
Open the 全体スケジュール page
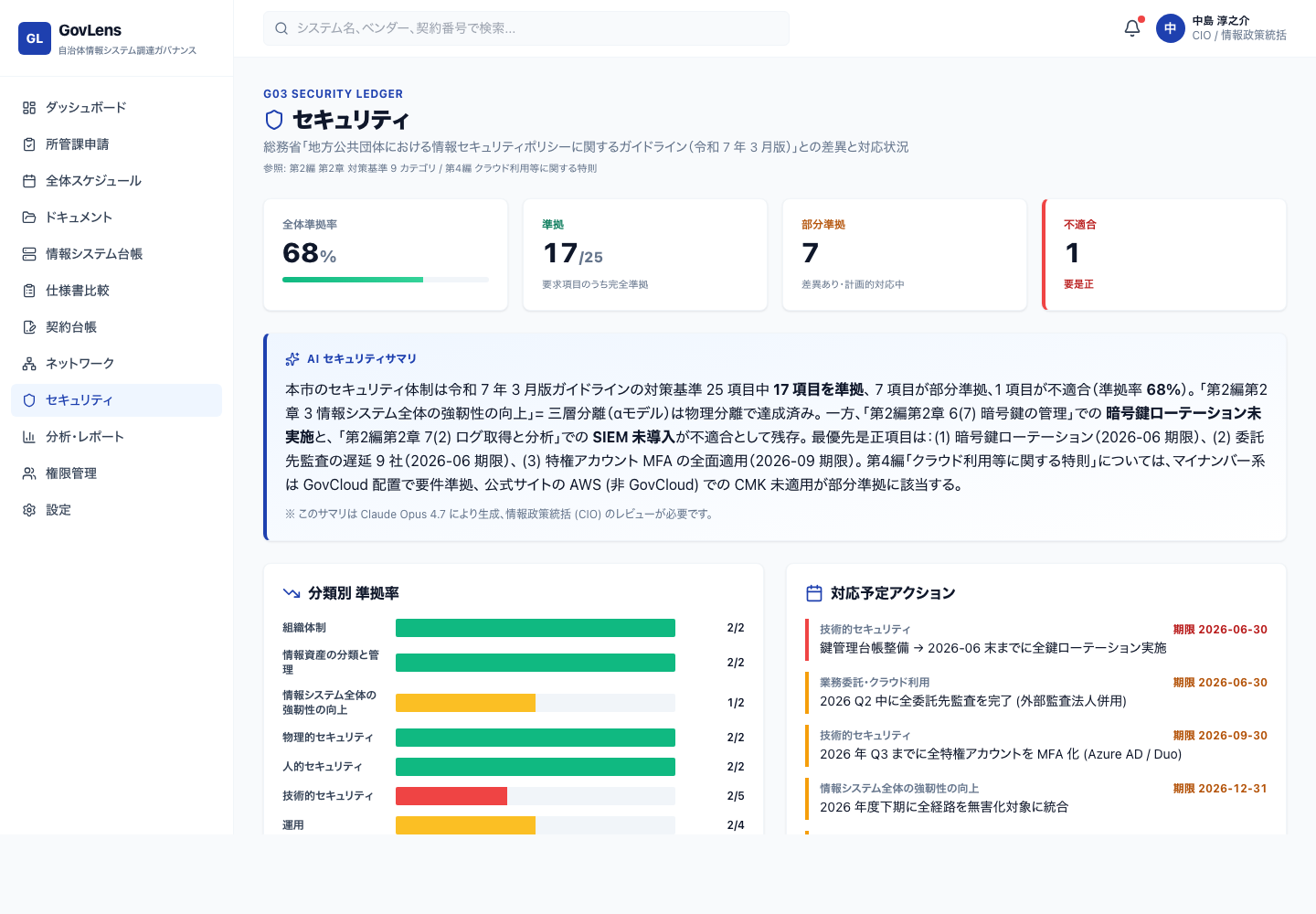click(x=94, y=180)
